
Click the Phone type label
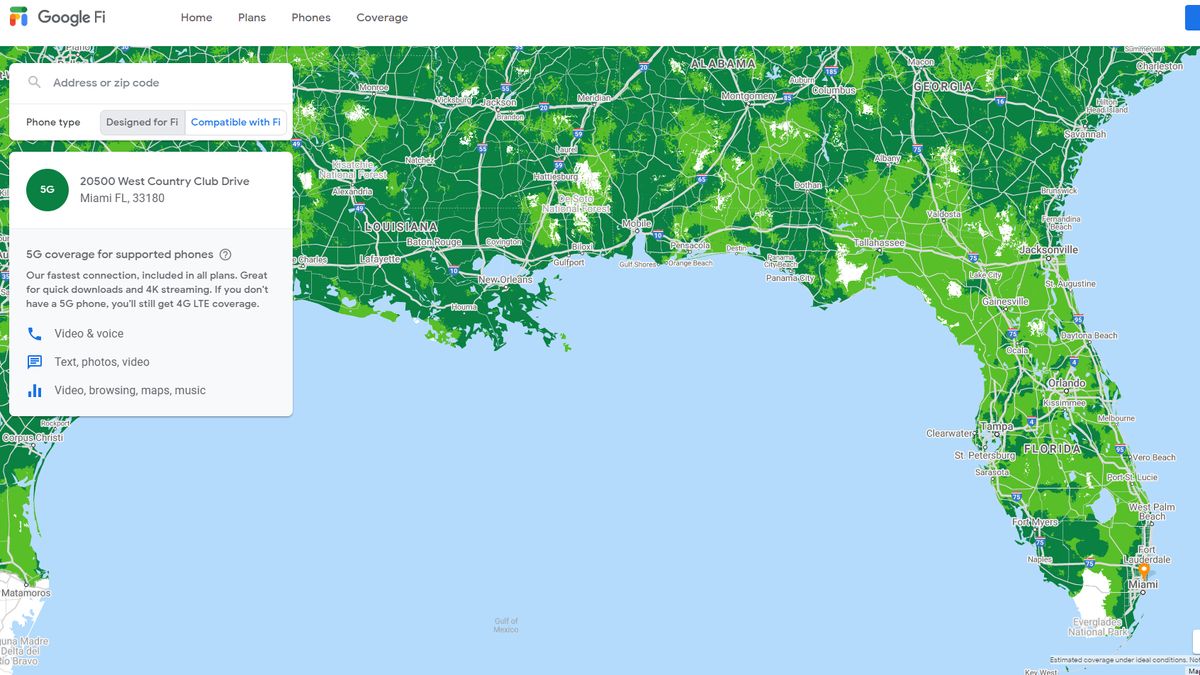click(53, 122)
